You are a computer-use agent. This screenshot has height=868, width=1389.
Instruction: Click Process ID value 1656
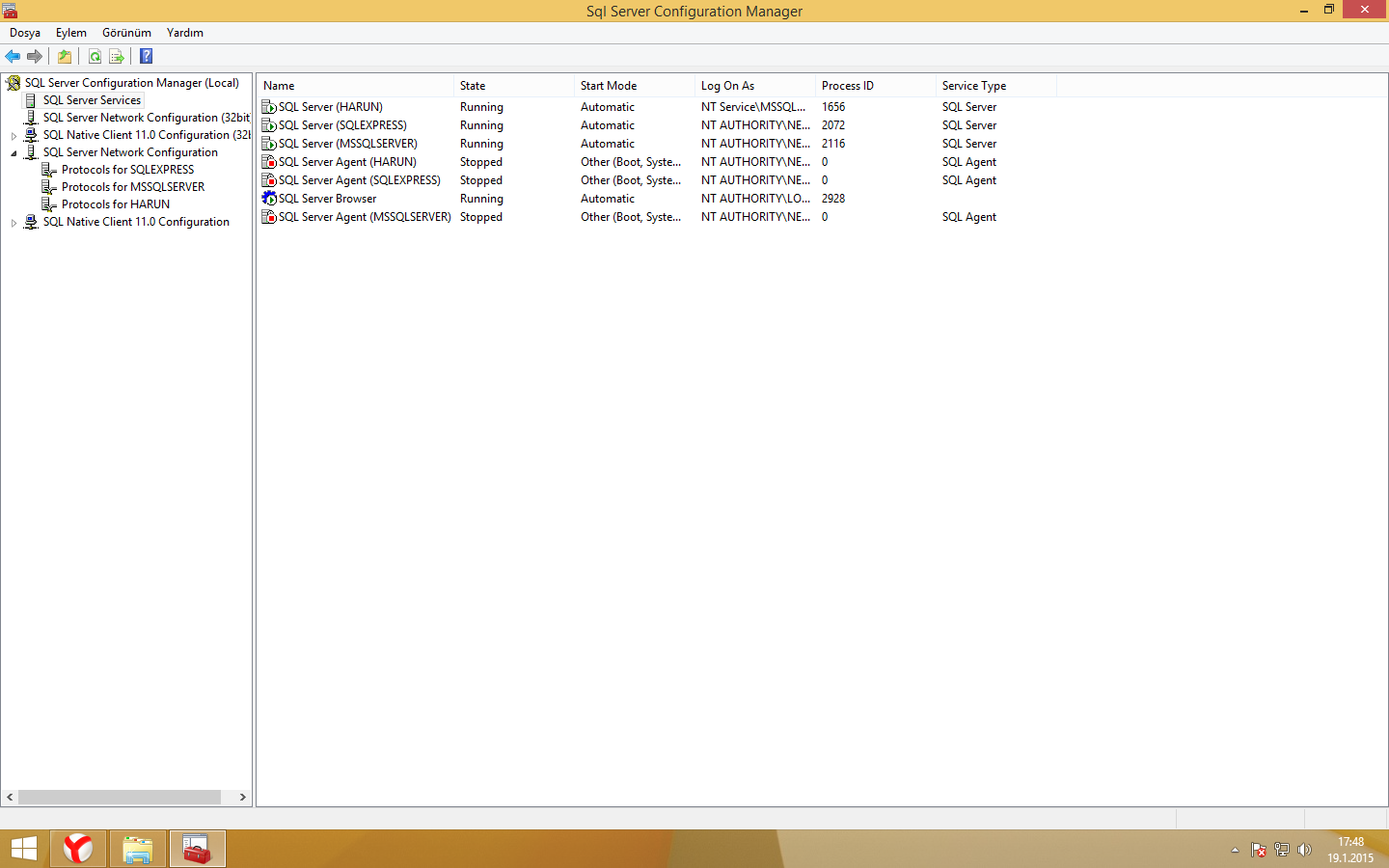pos(833,107)
